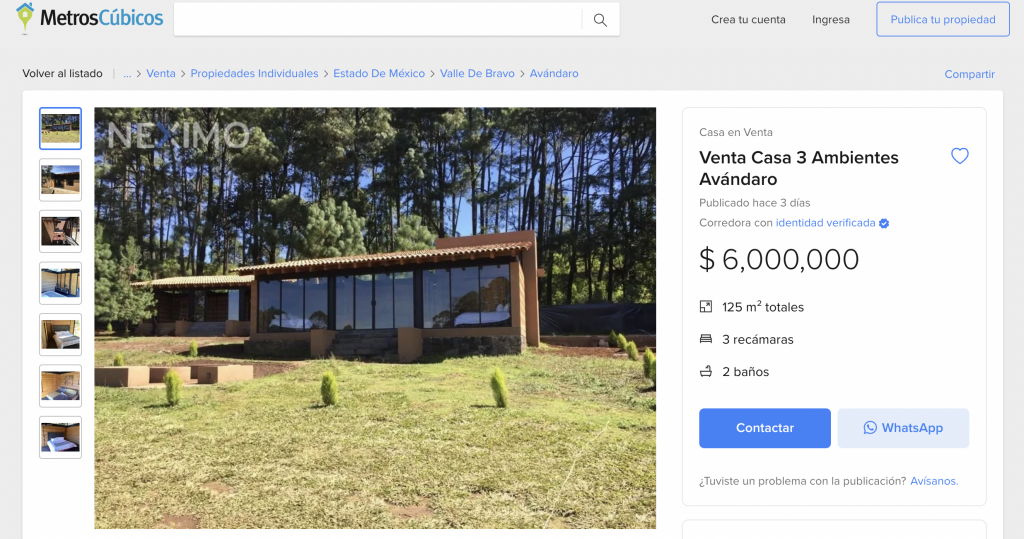Contact seller via WhatsApp button
1024x539 pixels.
(x=903, y=428)
